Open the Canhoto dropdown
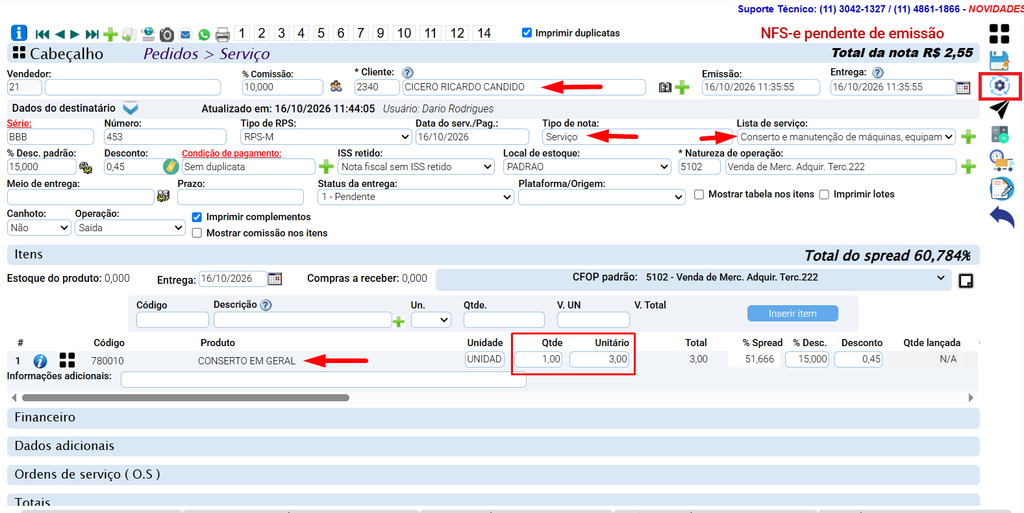The height and width of the screenshot is (513, 1024). pyautogui.click(x=39, y=228)
